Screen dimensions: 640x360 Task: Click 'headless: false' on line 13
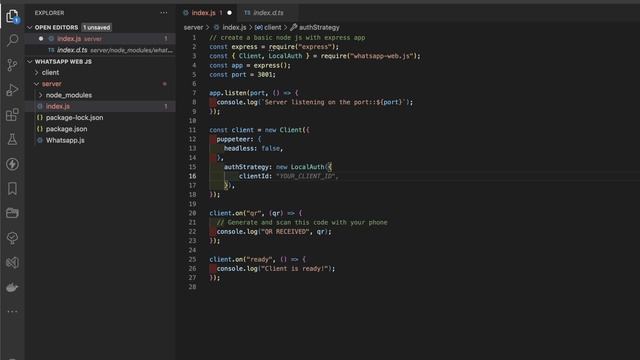pyautogui.click(x=252, y=149)
